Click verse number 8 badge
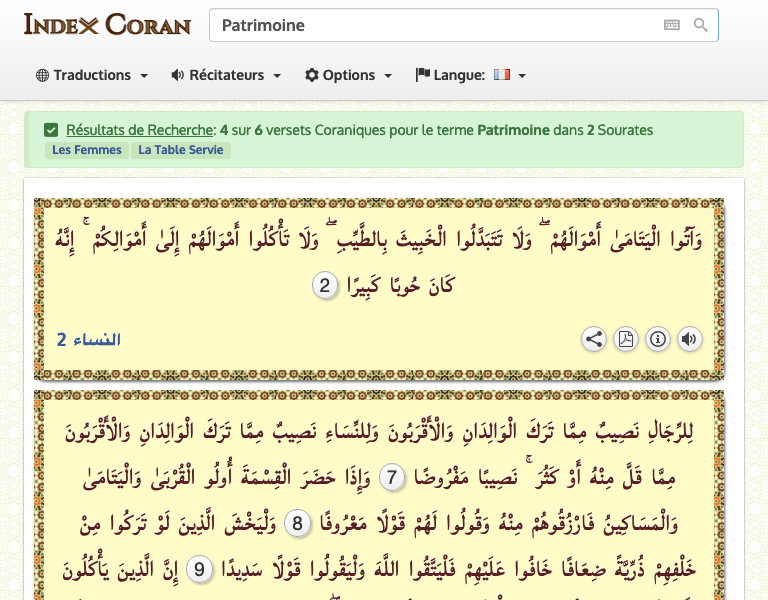768x600 pixels. point(297,524)
